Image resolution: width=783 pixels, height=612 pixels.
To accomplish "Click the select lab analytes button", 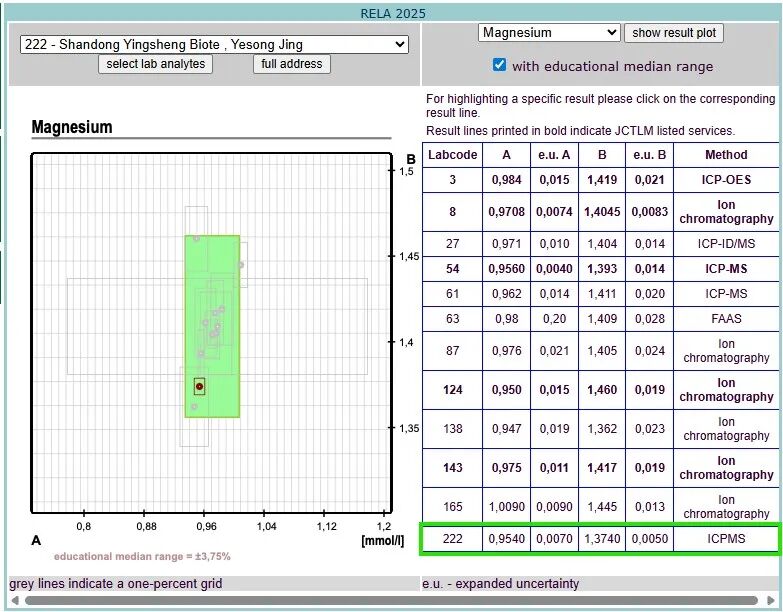I will pyautogui.click(x=156, y=64).
